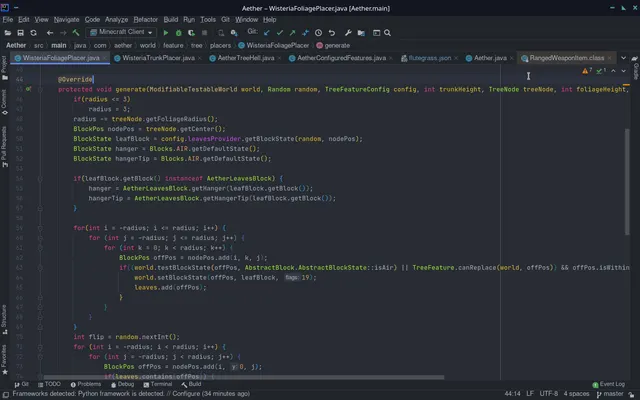
Task: Run Minecraft Client with the green play icon
Action: pos(166,33)
